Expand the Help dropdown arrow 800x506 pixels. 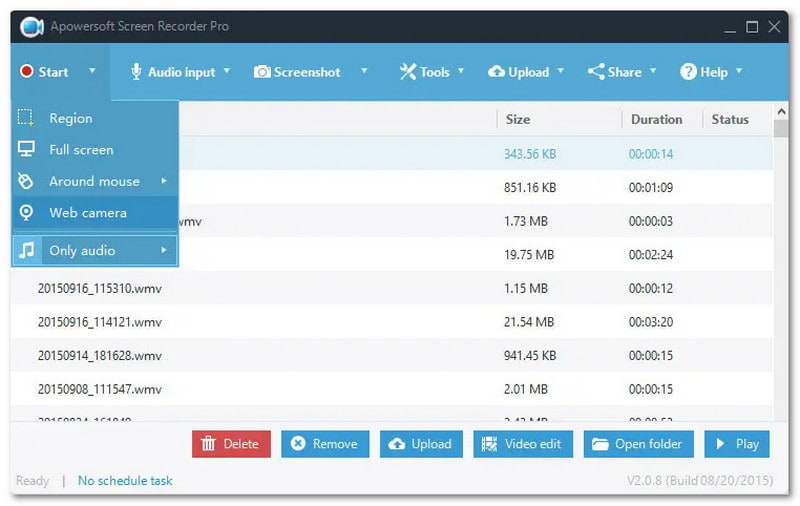[x=739, y=70]
